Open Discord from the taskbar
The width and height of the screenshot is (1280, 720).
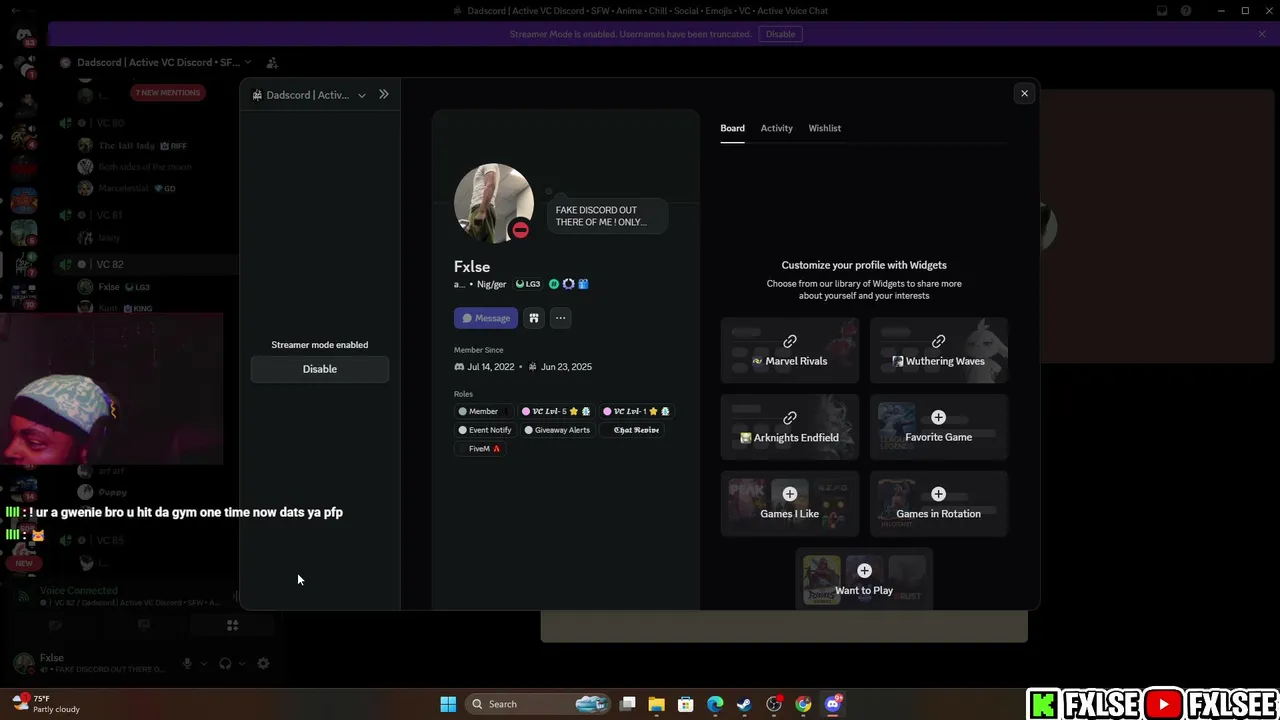pos(833,704)
